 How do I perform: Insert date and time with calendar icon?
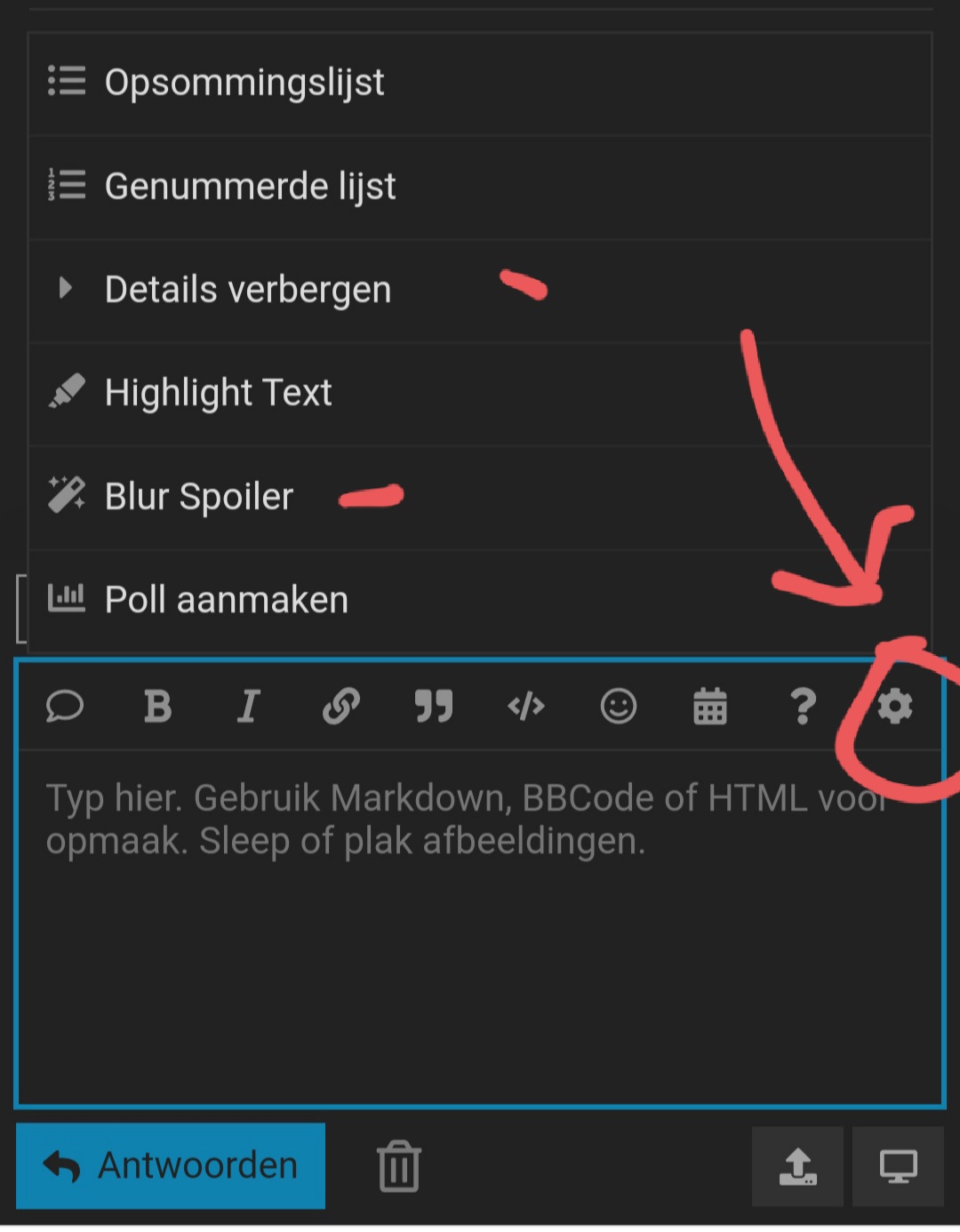[x=710, y=707]
